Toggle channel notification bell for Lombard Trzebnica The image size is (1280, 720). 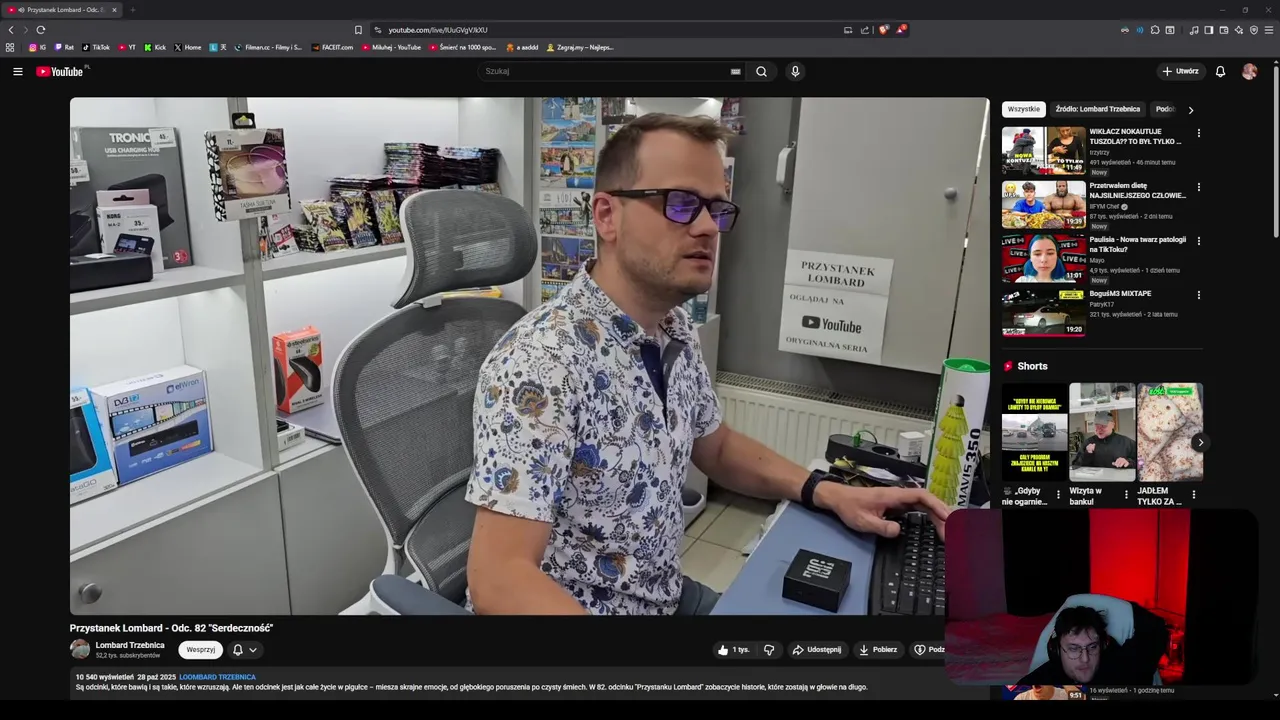tap(238, 650)
